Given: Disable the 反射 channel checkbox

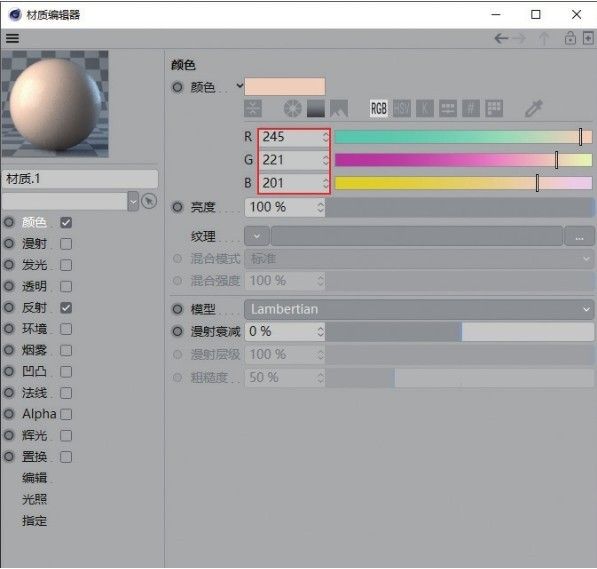Looking at the screenshot, I should [66, 308].
